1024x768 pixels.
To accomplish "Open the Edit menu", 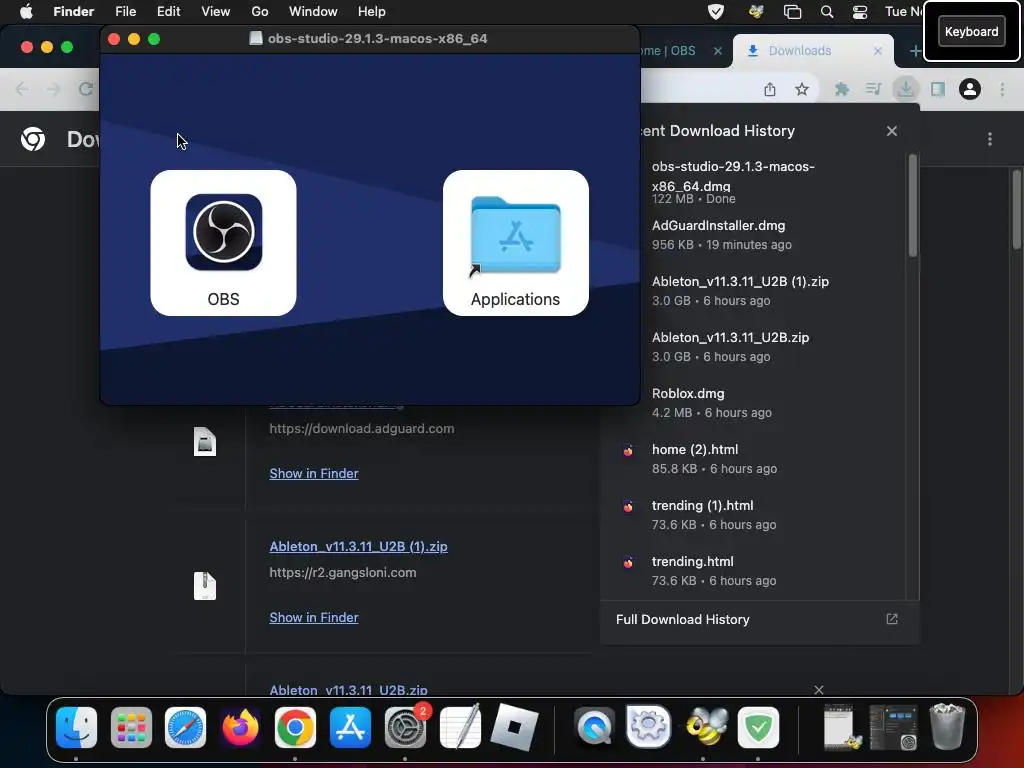I will pyautogui.click(x=168, y=11).
